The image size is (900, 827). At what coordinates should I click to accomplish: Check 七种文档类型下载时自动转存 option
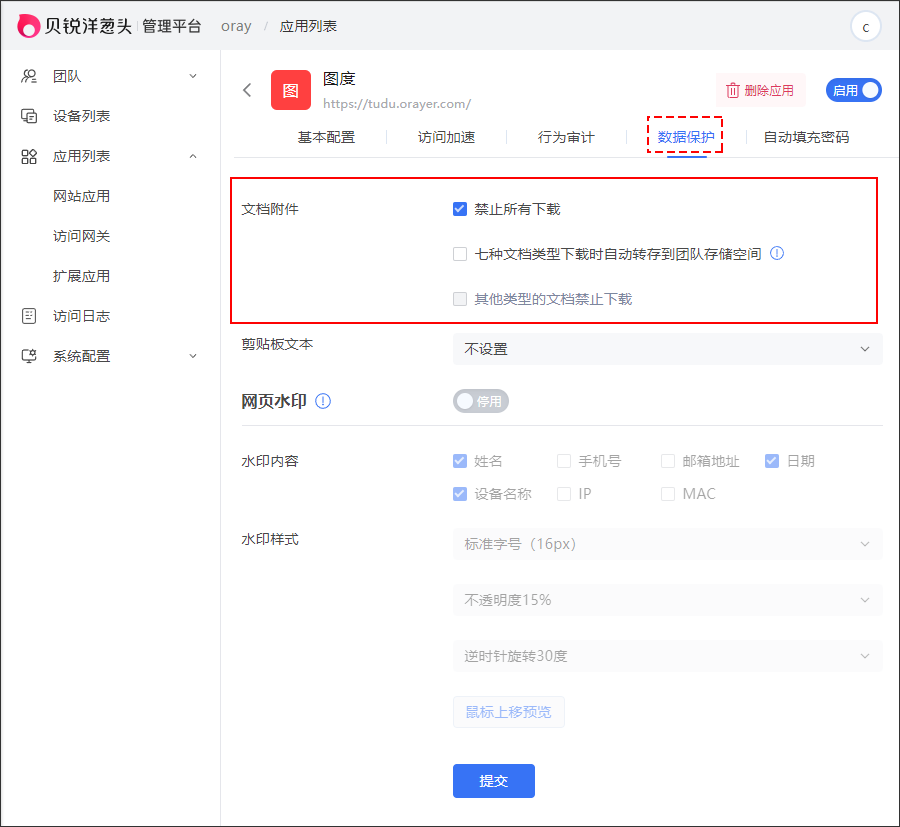tap(460, 254)
